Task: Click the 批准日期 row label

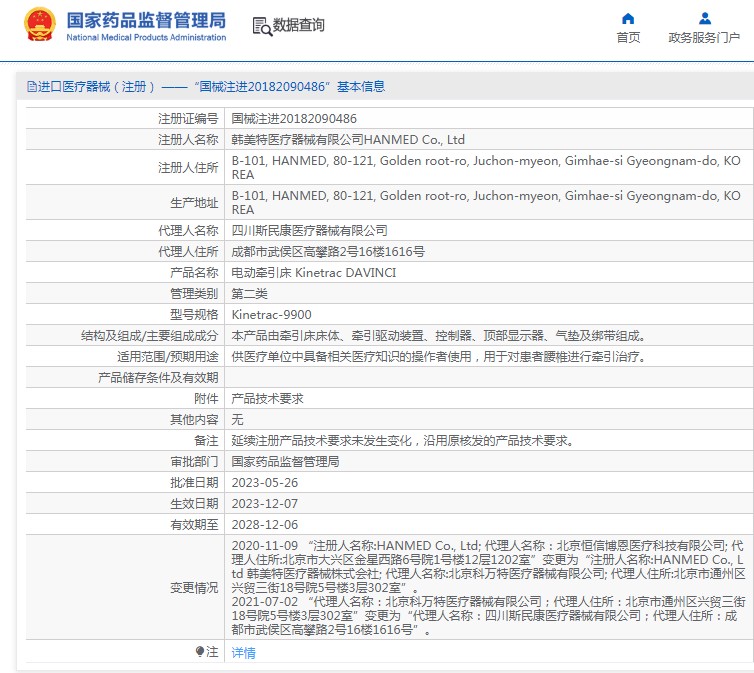Action: [x=194, y=483]
